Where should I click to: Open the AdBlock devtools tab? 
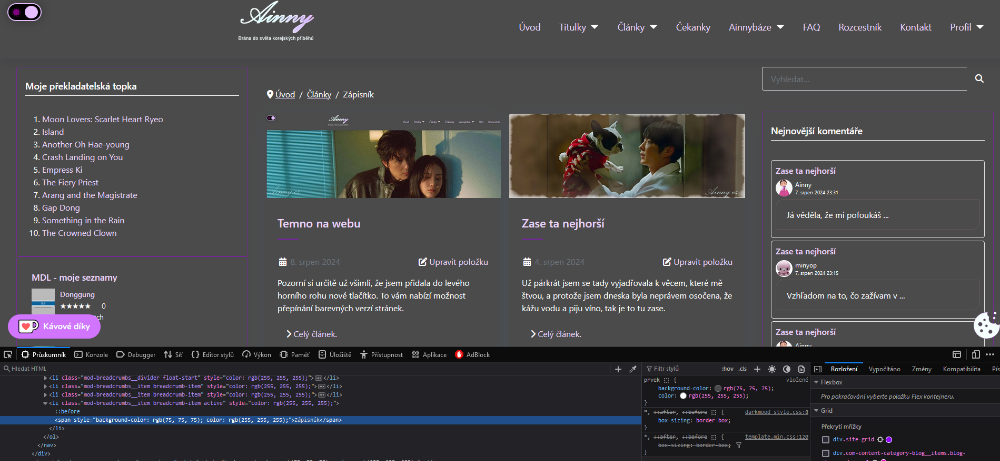pos(473,355)
